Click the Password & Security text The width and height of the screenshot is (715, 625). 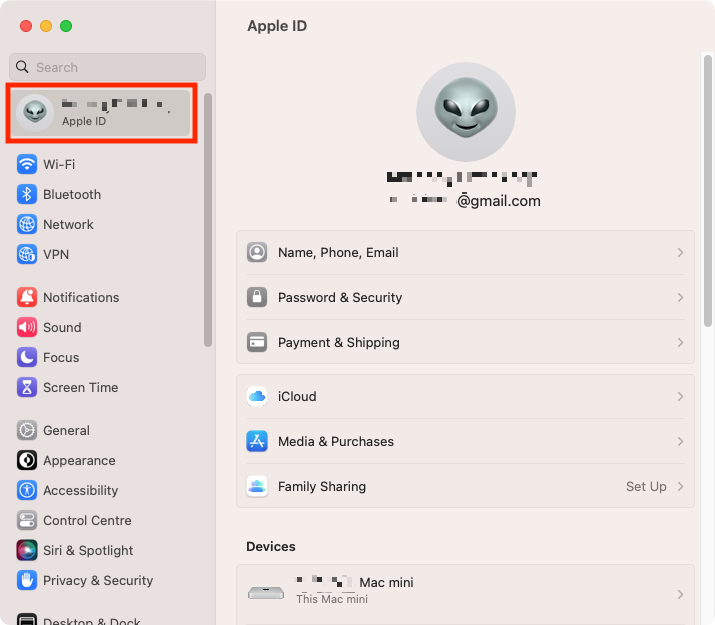(x=340, y=298)
